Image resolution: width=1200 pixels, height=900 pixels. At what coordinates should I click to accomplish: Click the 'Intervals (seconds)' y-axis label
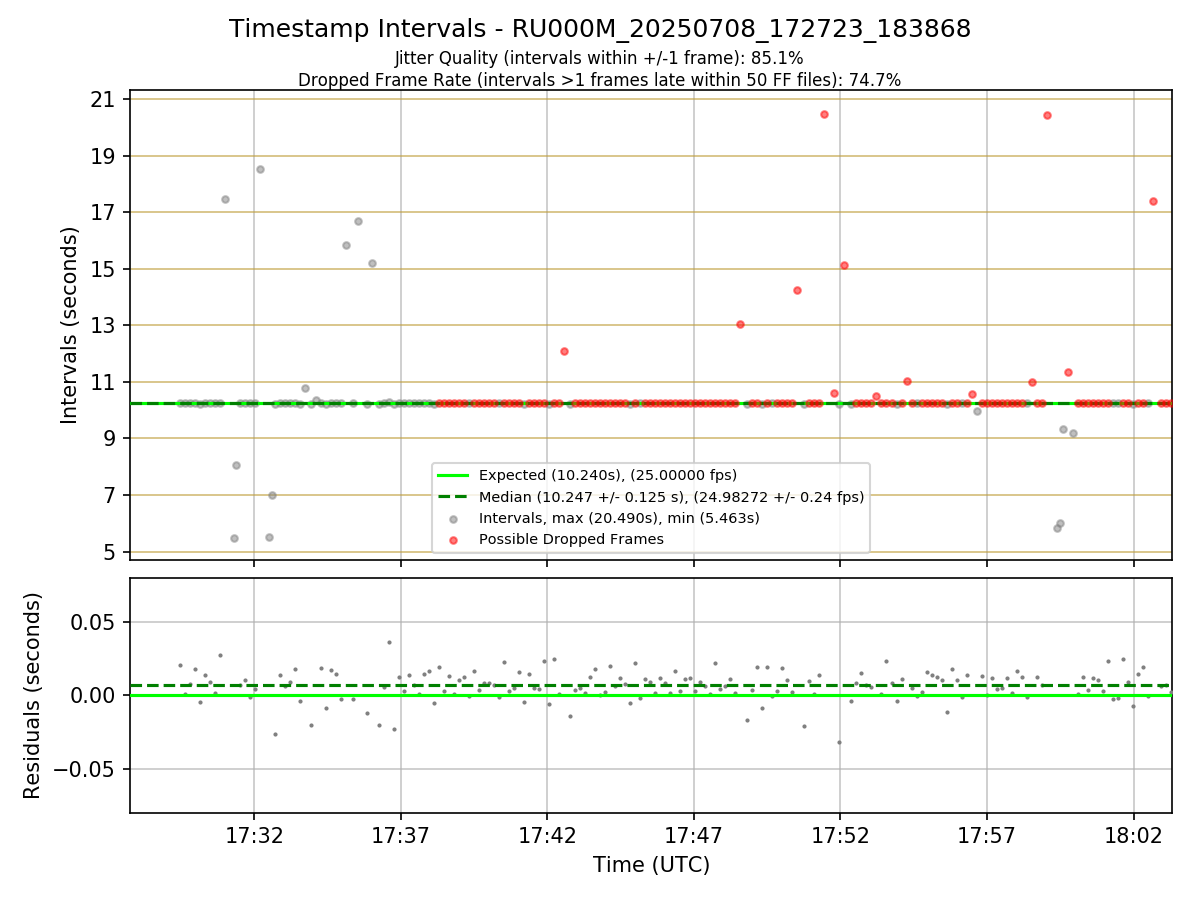(70, 325)
